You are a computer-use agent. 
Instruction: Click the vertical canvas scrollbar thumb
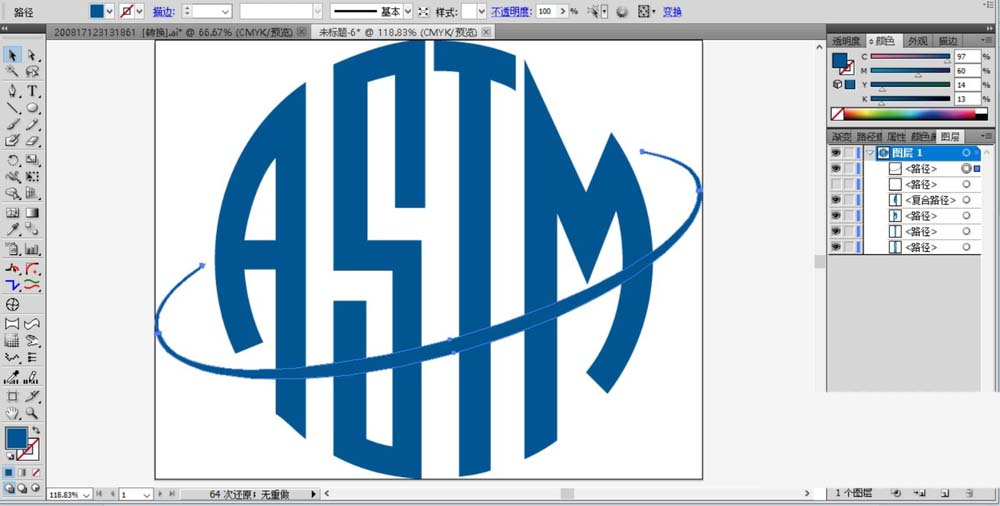tap(820, 262)
